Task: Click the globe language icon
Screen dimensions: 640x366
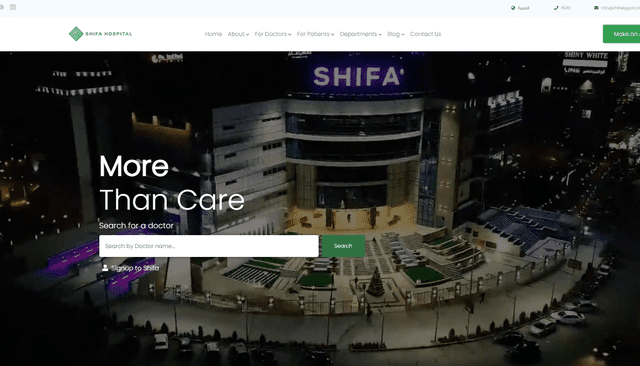Action: (513, 8)
